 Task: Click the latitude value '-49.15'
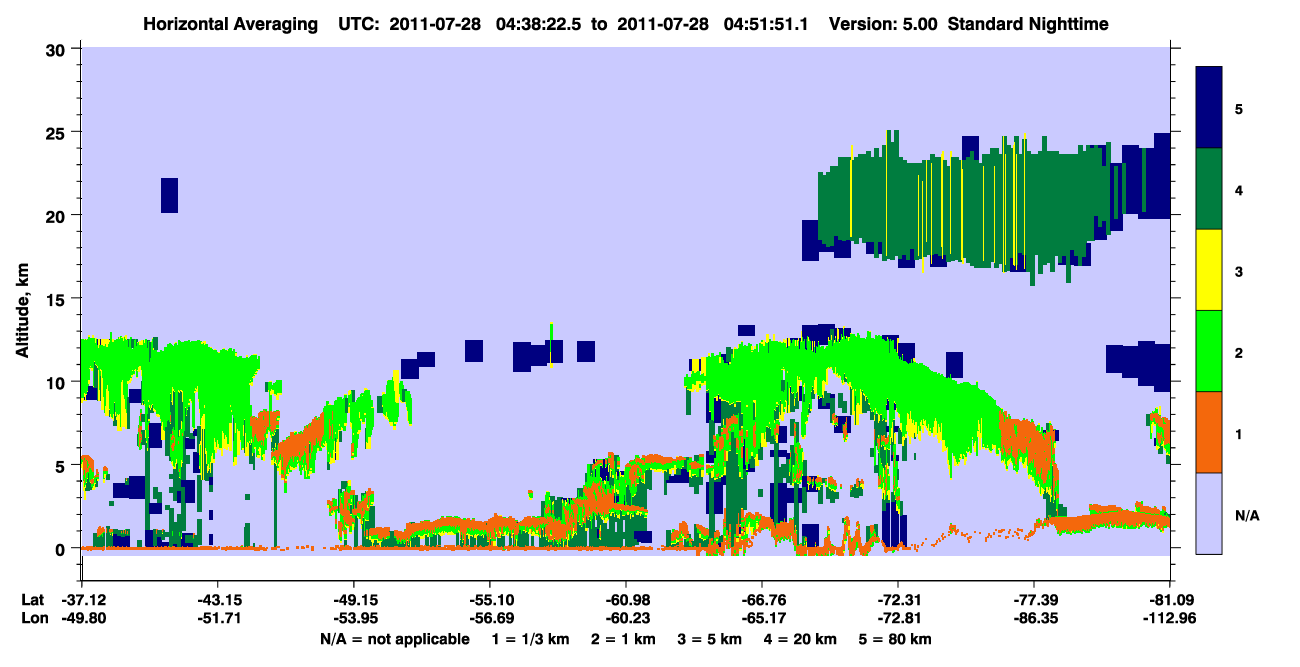click(x=354, y=600)
